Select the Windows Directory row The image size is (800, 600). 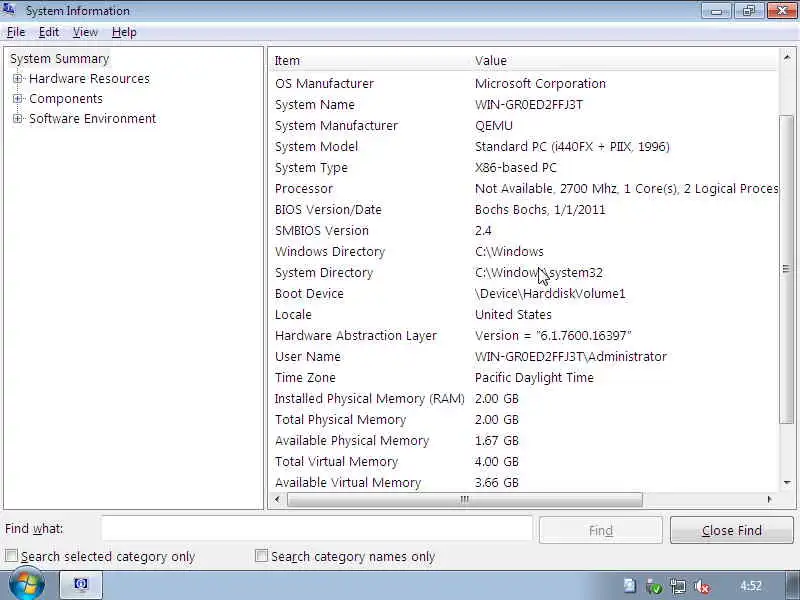tap(524, 252)
